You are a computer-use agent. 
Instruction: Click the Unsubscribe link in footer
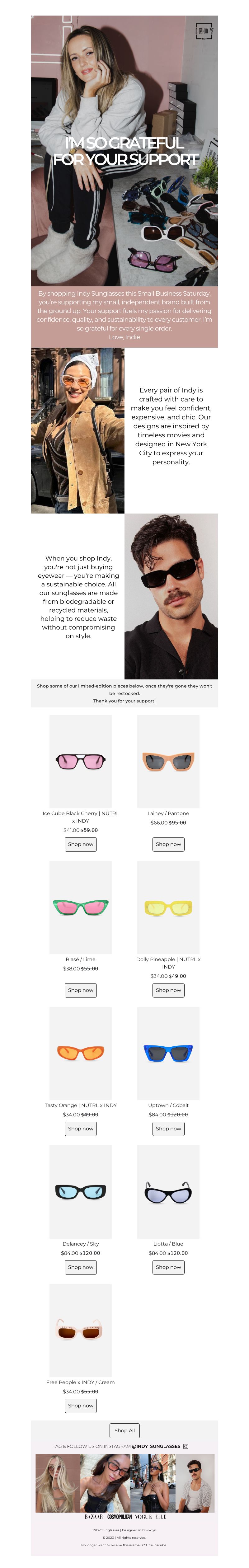pyautogui.click(x=156, y=1544)
